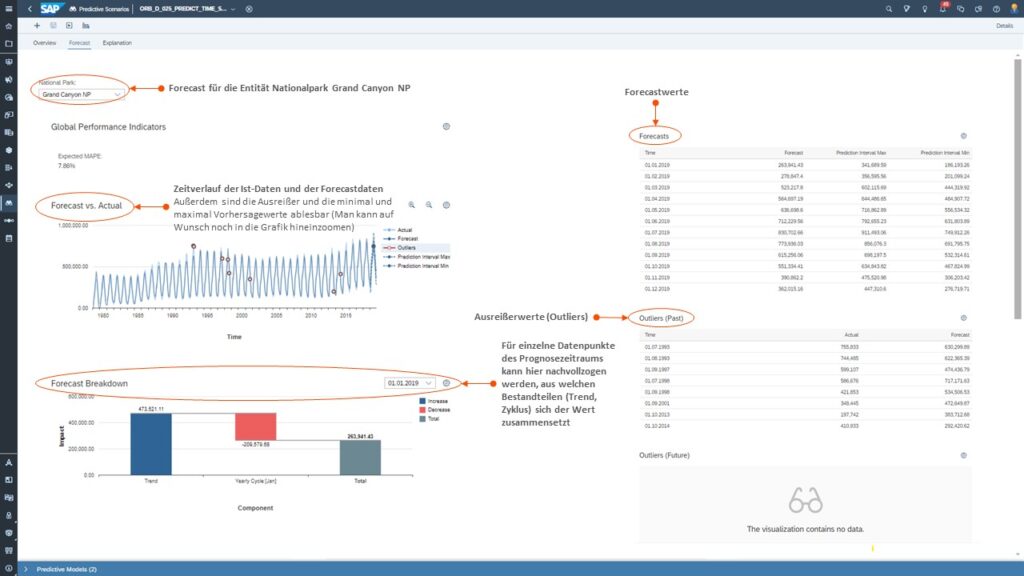Open the Forecast Breakdown date dropdown
This screenshot has height=576, width=1024.
tap(410, 382)
